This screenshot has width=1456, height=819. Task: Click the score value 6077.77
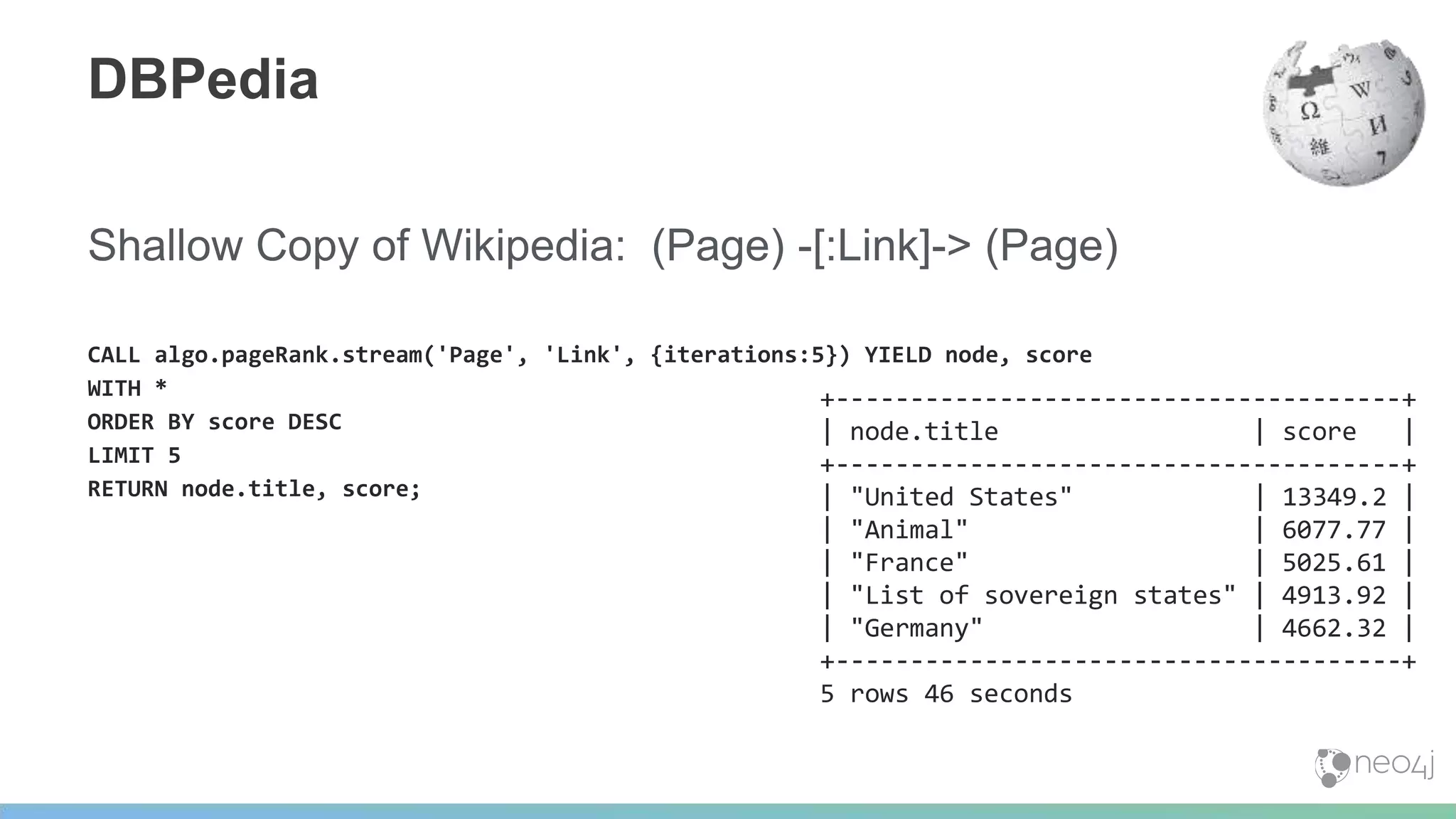point(1334,530)
